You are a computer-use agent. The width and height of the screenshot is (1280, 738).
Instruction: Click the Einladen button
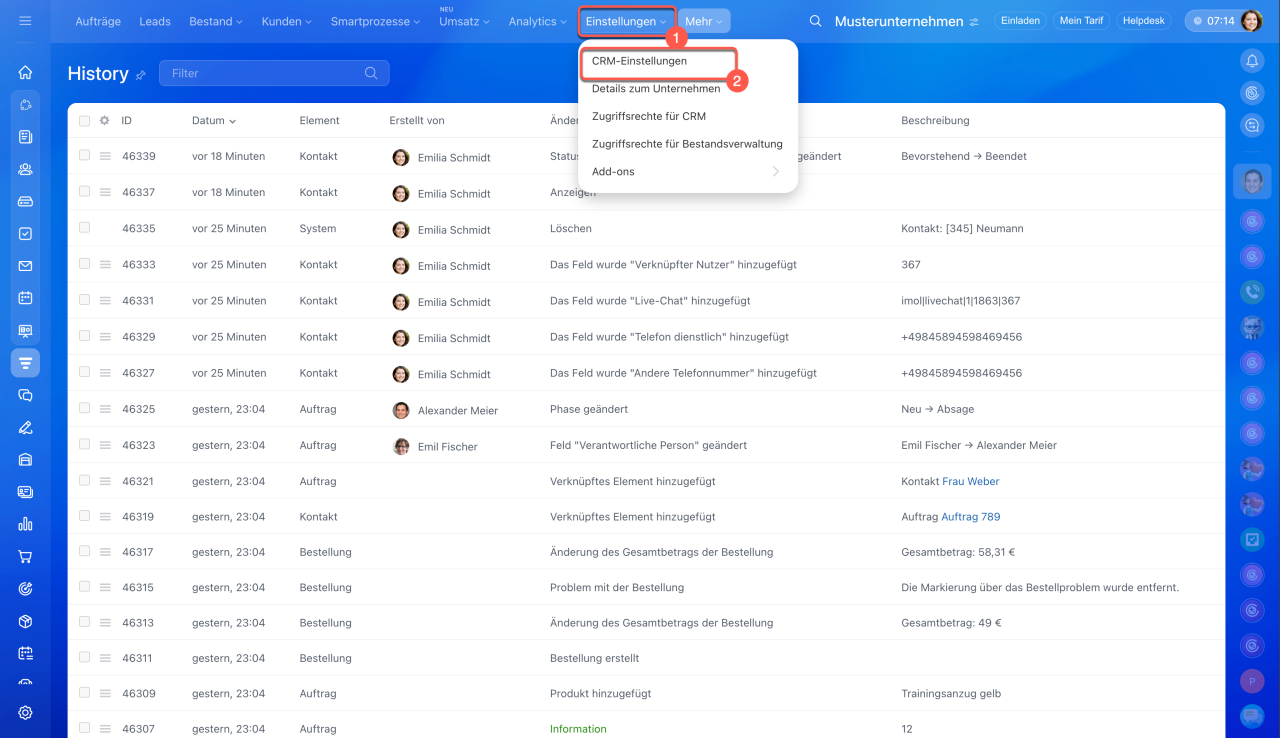coord(1020,21)
